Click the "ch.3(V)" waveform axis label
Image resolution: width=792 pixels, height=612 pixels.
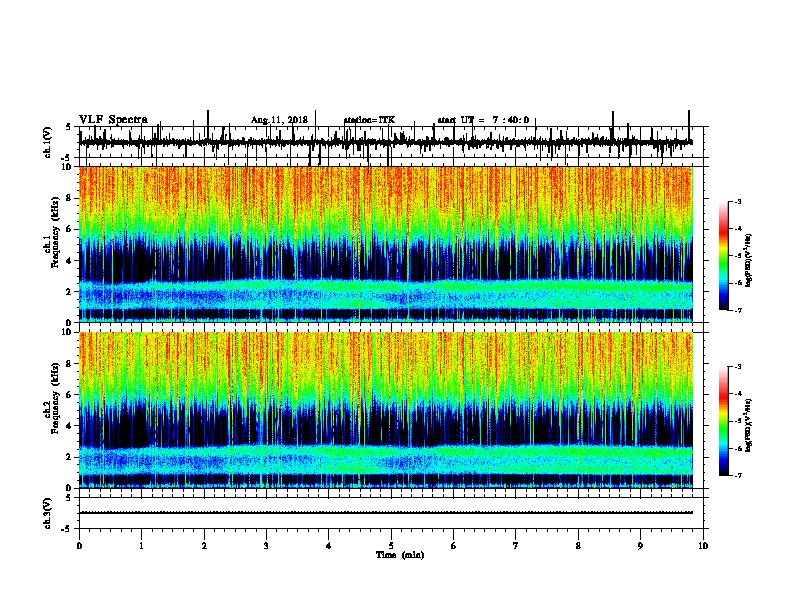48,514
